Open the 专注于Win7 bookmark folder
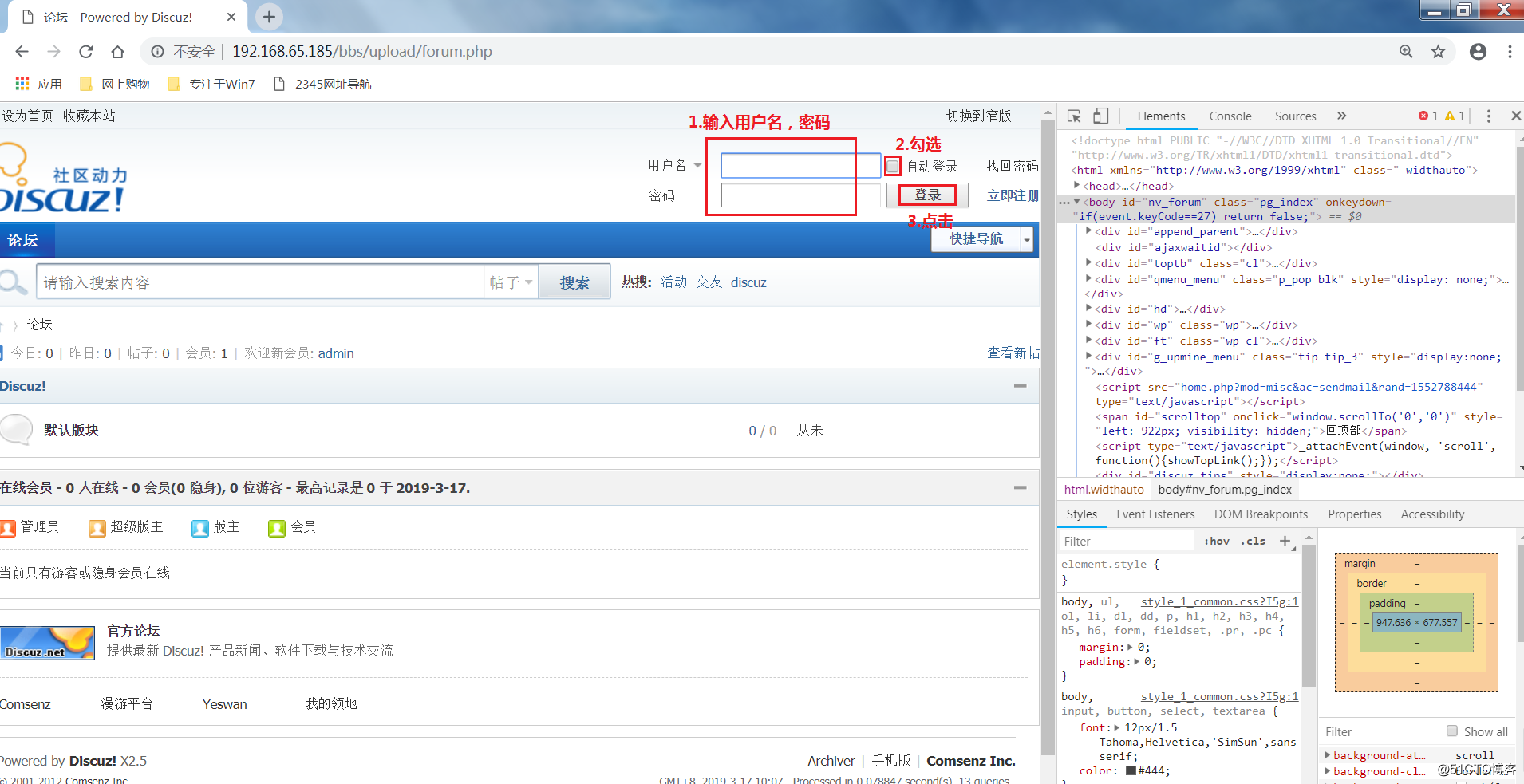This screenshot has width=1524, height=784. point(211,84)
